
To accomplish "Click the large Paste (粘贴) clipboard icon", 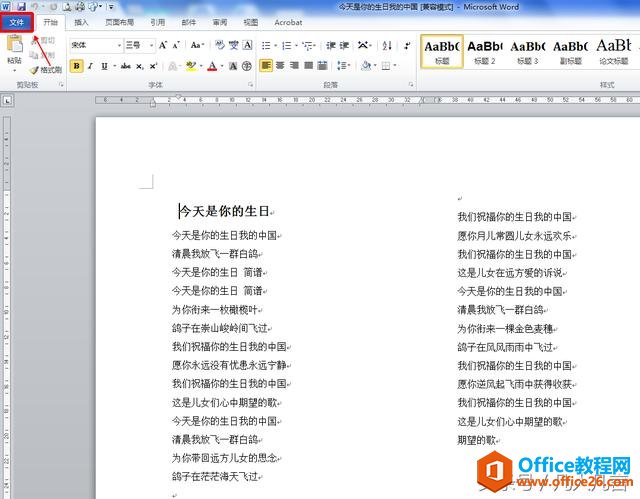I will coord(15,44).
